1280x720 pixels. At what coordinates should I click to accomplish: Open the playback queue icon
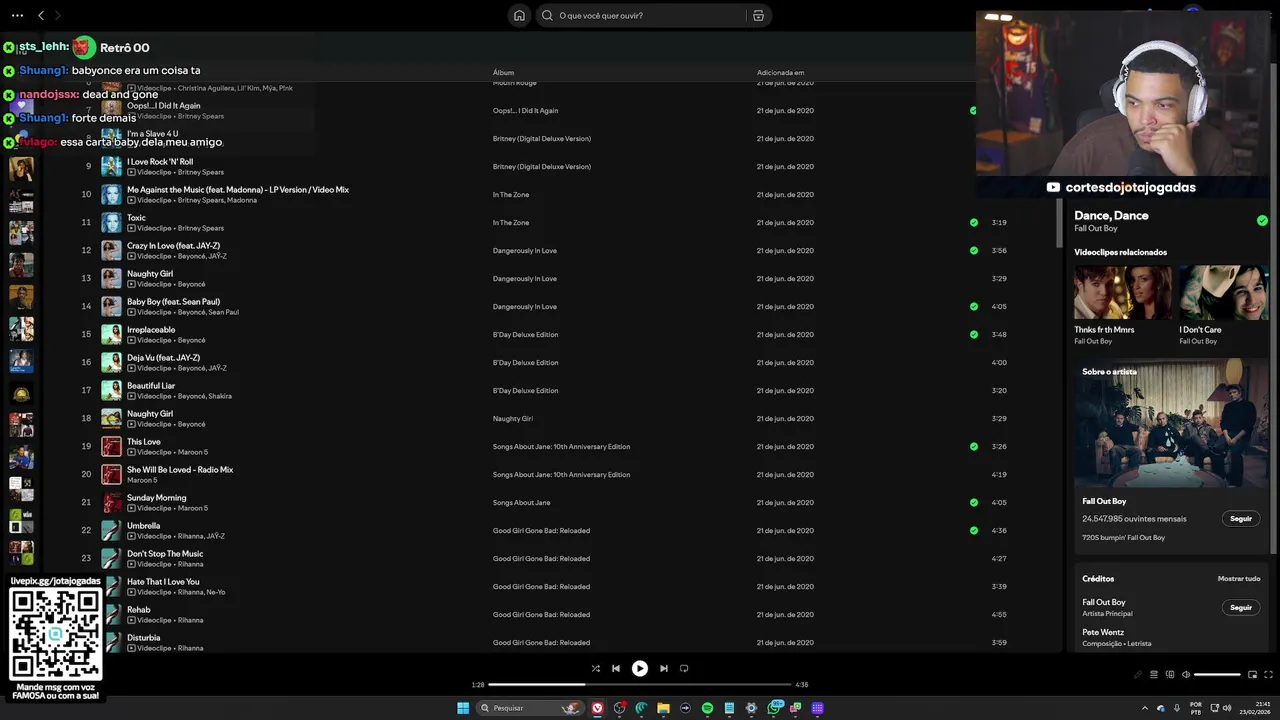pos(1153,674)
